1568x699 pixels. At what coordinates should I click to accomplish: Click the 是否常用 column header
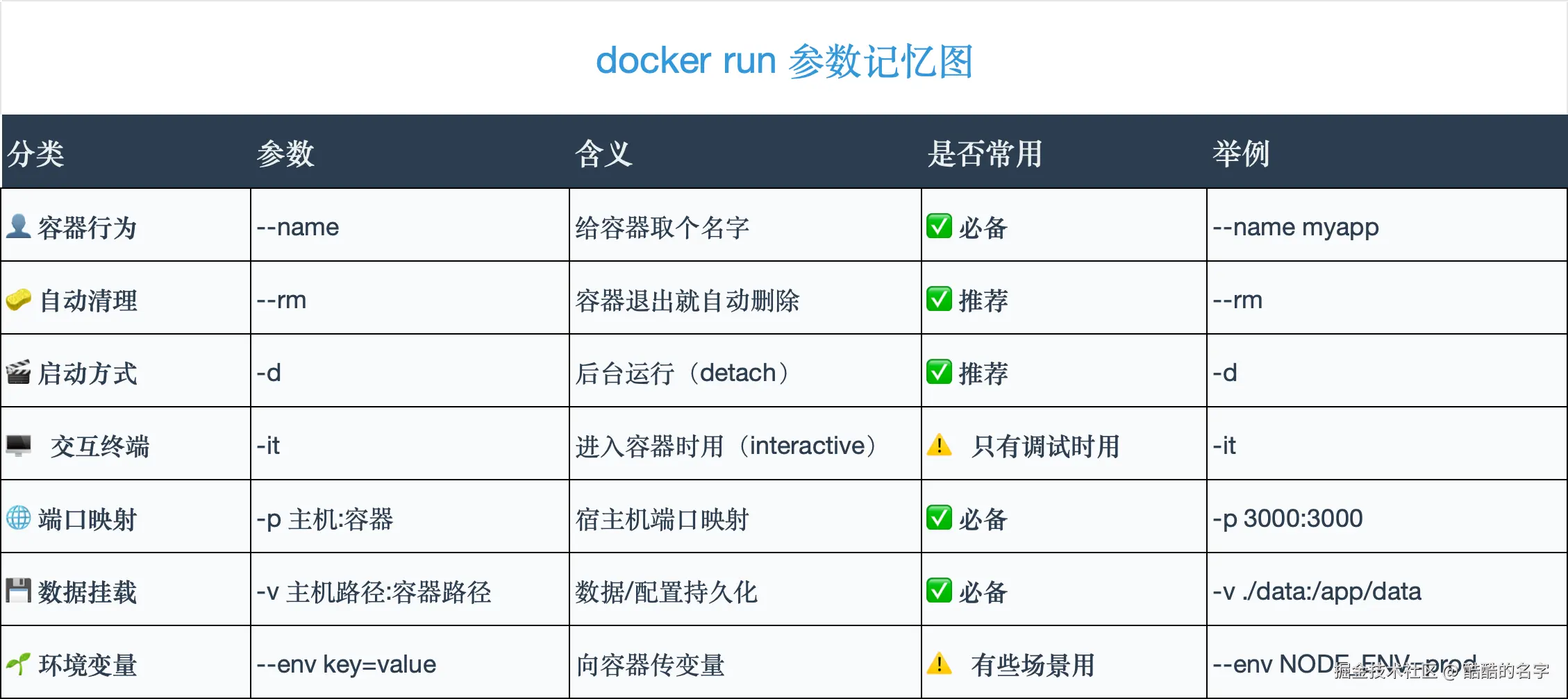pos(985,153)
